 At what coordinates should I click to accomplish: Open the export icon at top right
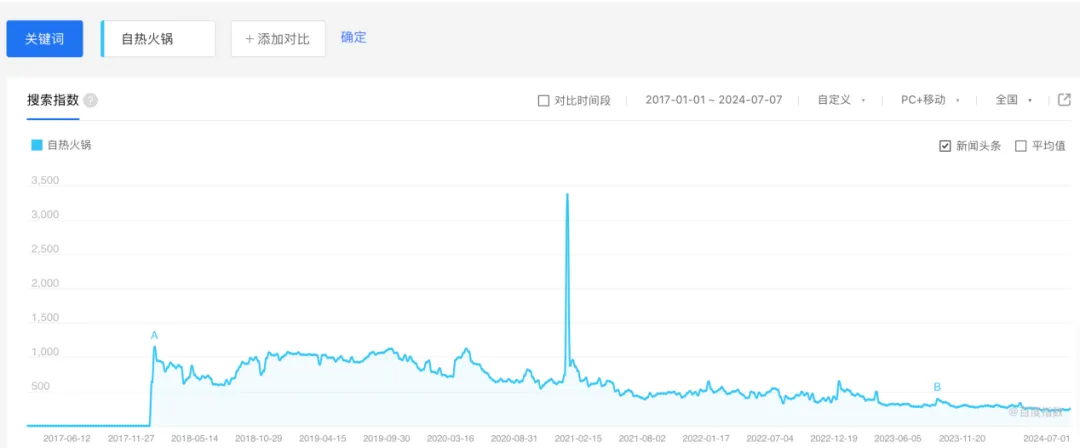tap(1064, 100)
